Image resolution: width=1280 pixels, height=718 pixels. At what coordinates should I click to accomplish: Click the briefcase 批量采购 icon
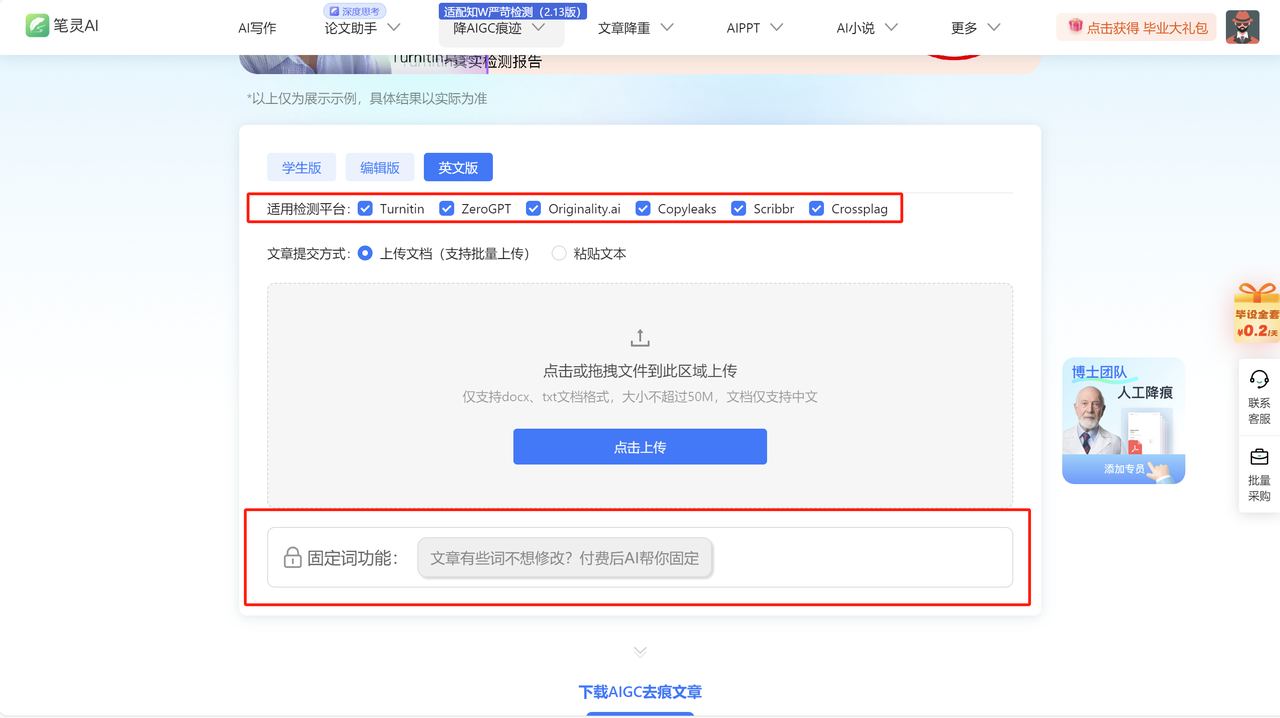[1259, 457]
